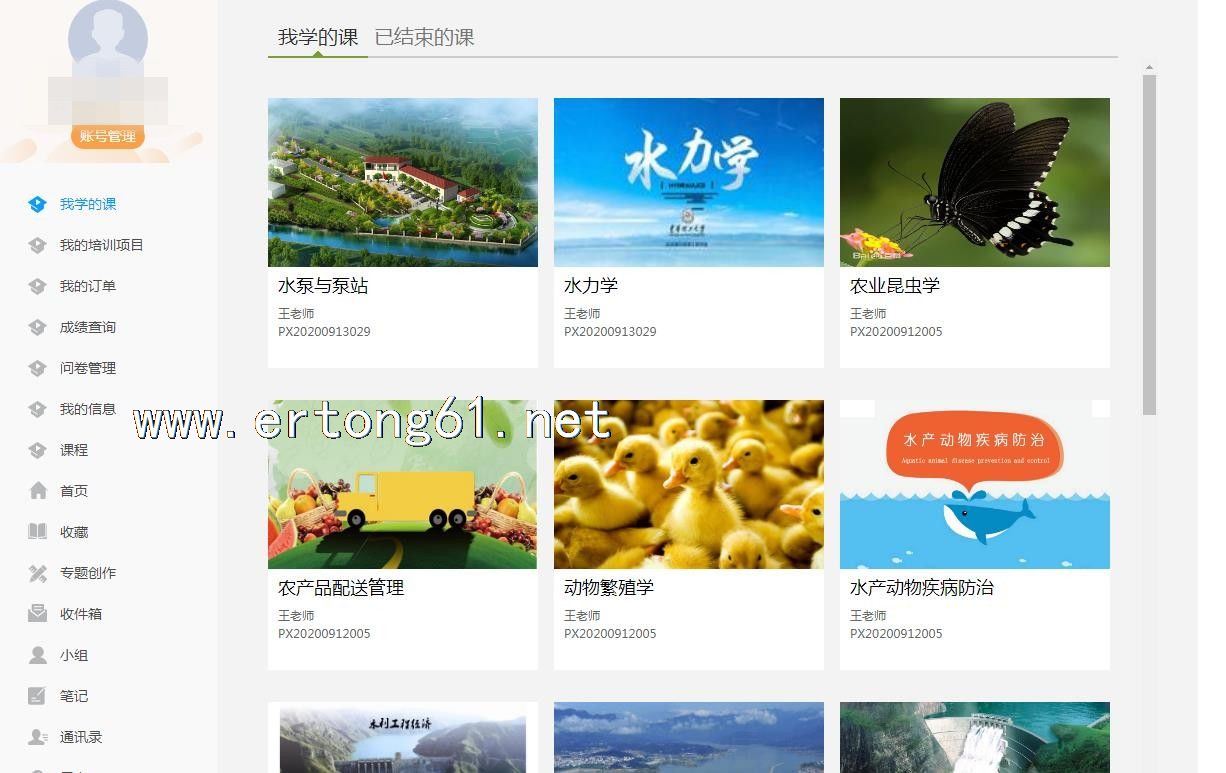
Task: Open the 农业昆虫学 butterfly thumbnail
Action: [x=975, y=182]
